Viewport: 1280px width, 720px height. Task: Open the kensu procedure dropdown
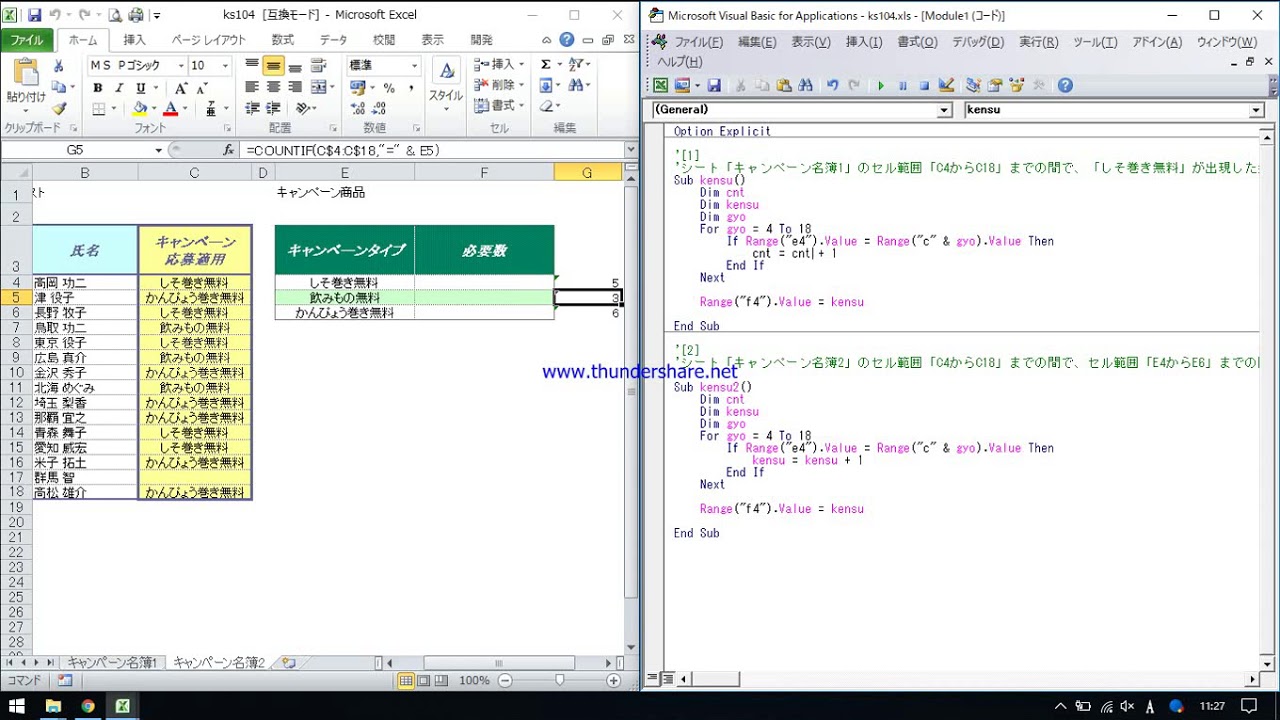coord(1256,110)
